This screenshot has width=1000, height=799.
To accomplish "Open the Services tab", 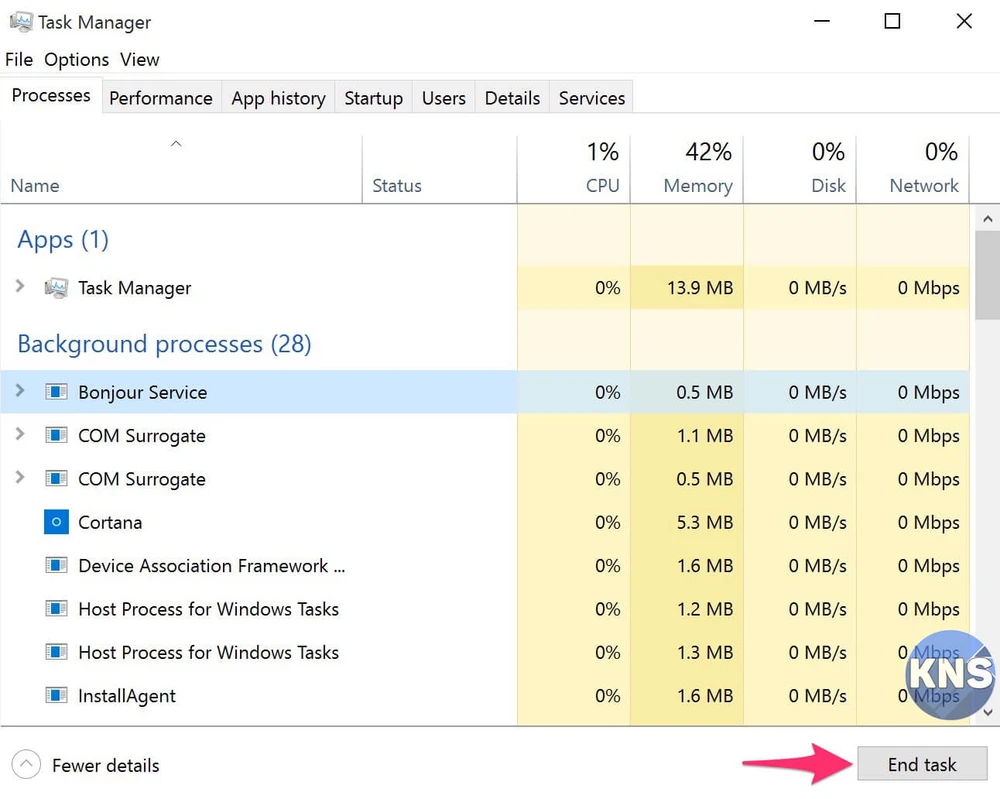I will [591, 98].
